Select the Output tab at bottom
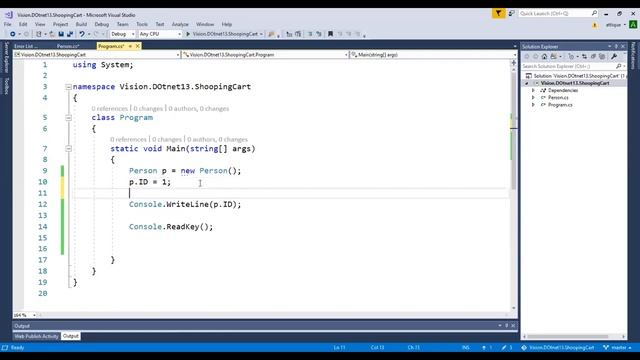Viewport: 640px width, 360px height. point(71,336)
